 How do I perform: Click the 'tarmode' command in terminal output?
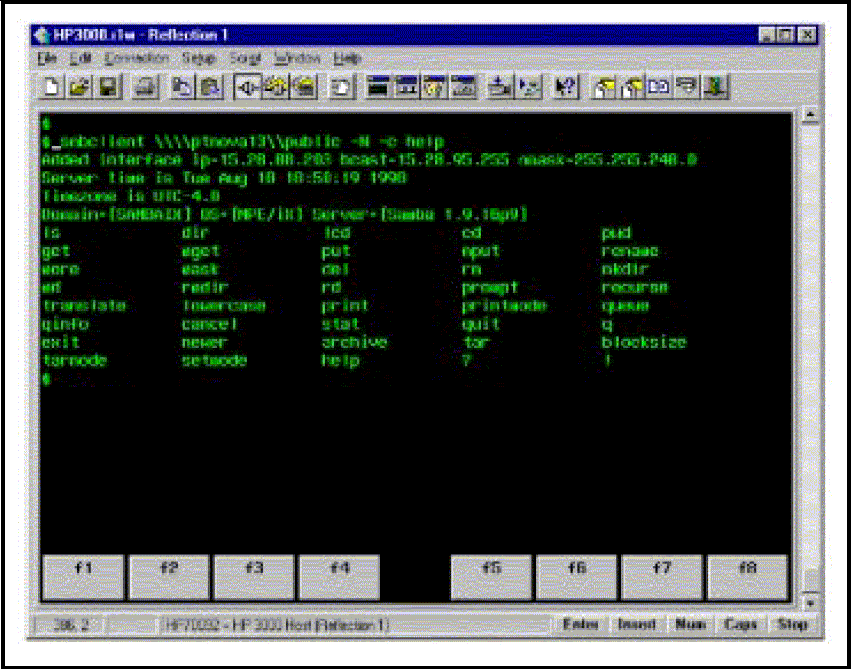tap(75, 361)
